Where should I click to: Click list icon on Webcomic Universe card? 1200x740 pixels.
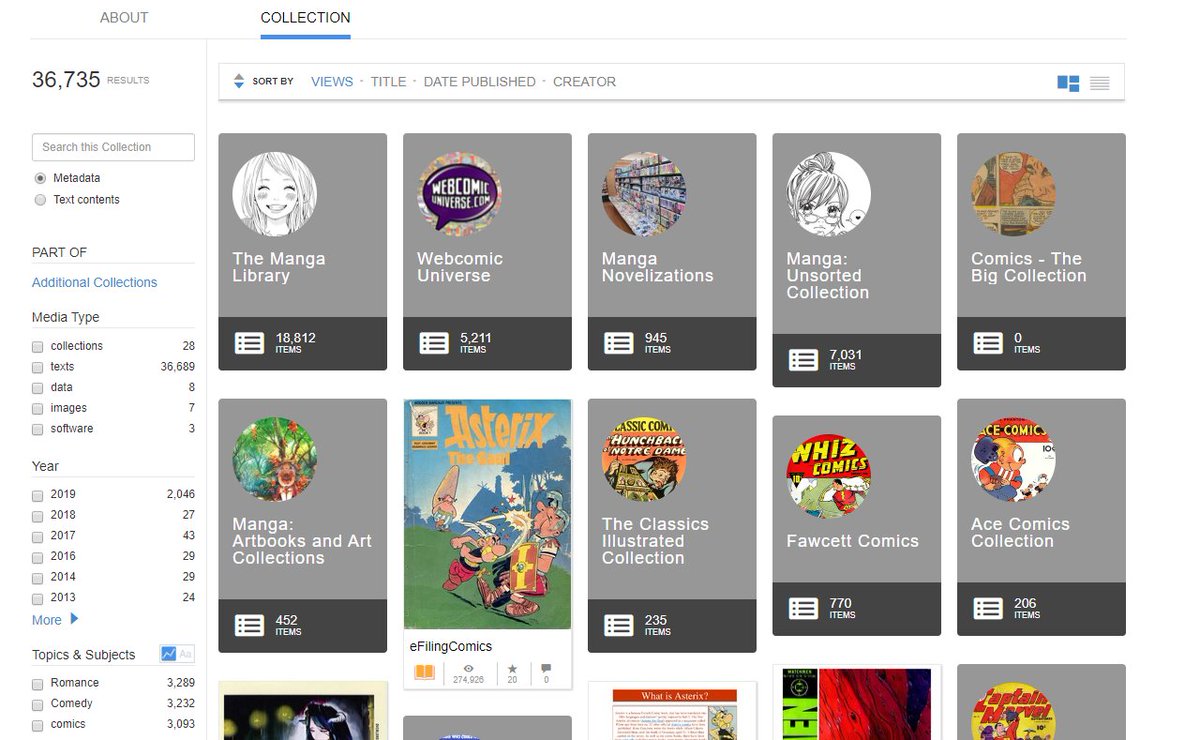click(x=434, y=343)
